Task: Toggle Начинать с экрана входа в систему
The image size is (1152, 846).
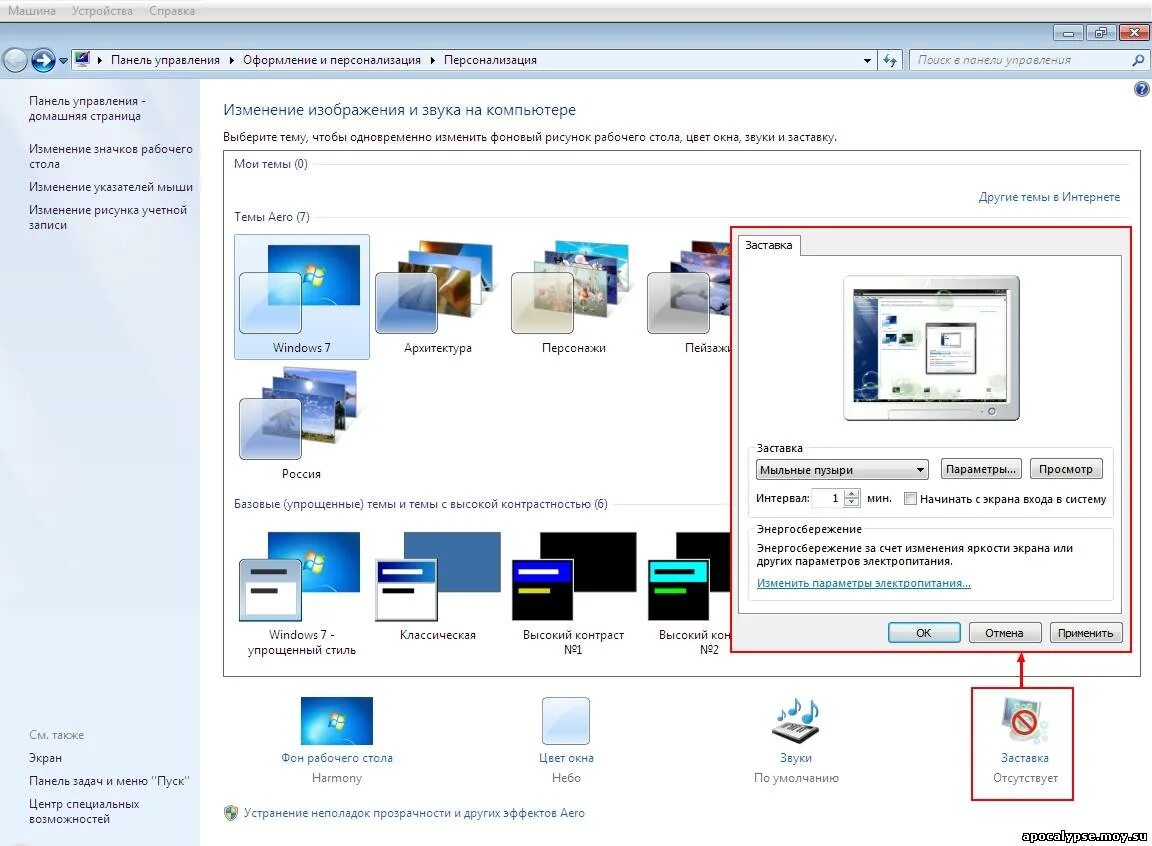Action: pyautogui.click(x=910, y=499)
